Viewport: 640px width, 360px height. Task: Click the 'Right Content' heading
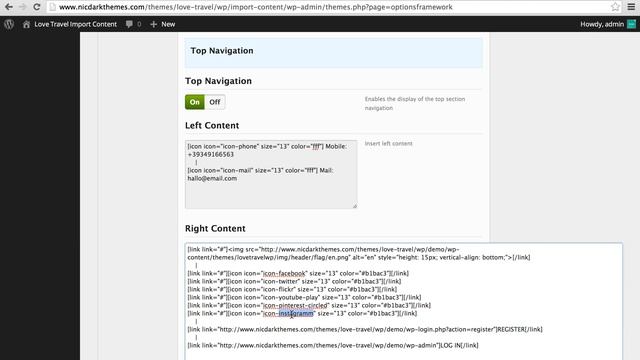point(215,228)
